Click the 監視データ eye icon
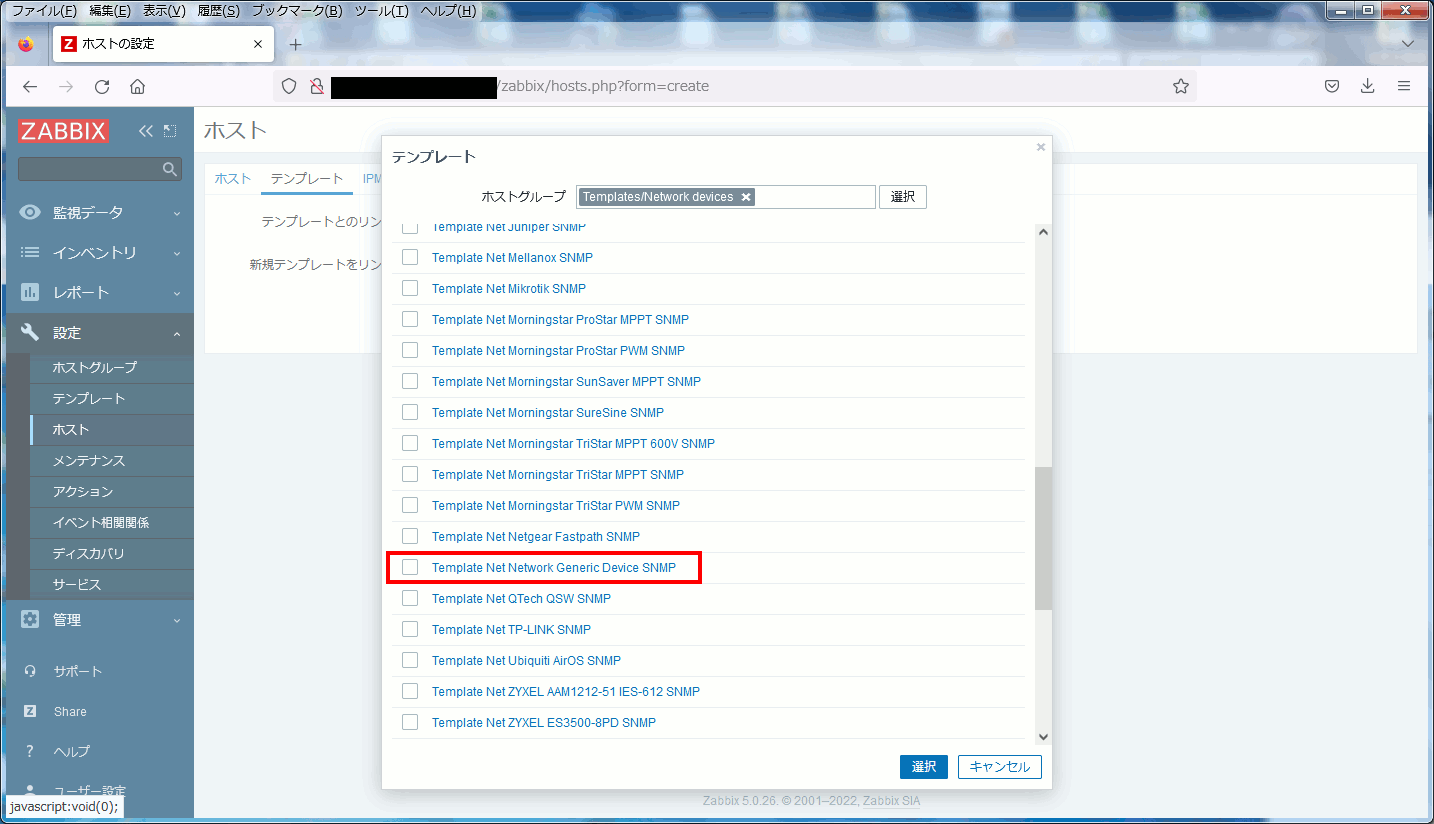This screenshot has height=824, width=1434. click(x=31, y=212)
